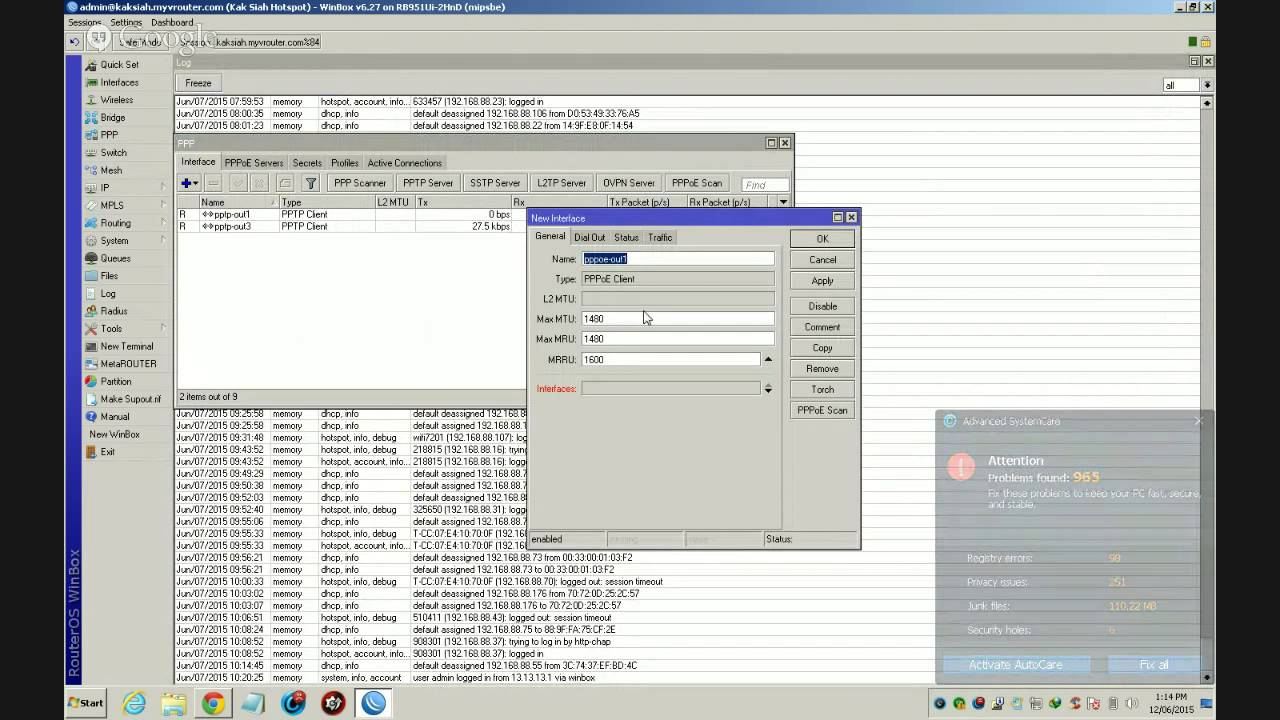Switch to the Active Connections tab
The image size is (1280, 720).
(404, 163)
